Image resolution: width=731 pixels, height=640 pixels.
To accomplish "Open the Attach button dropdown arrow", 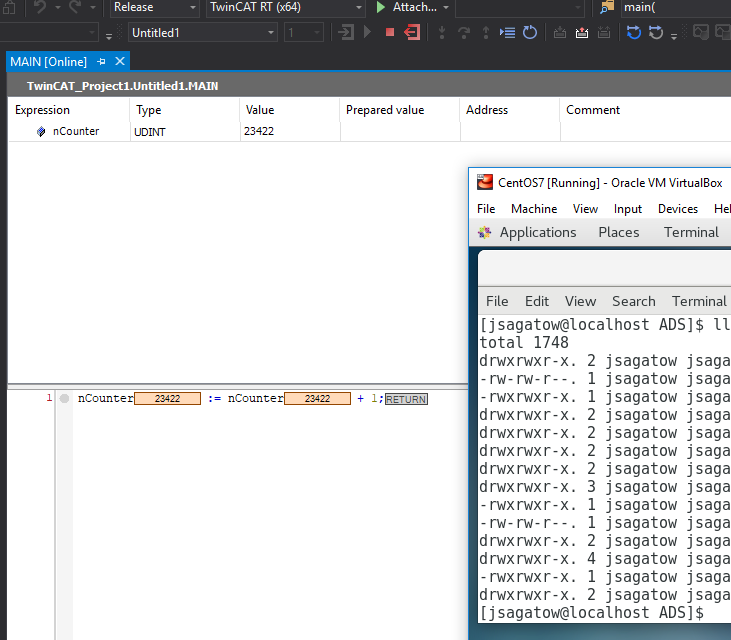I will tap(446, 7).
